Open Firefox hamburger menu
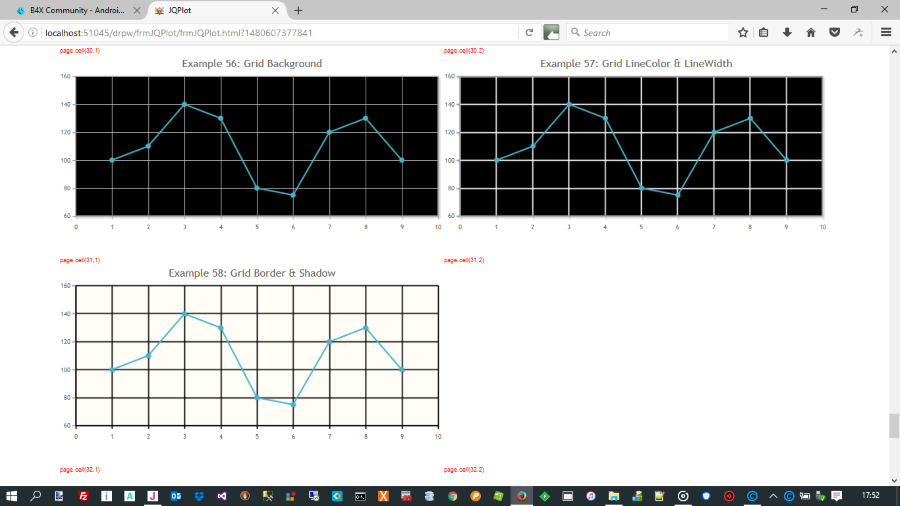900x506 pixels. (886, 33)
